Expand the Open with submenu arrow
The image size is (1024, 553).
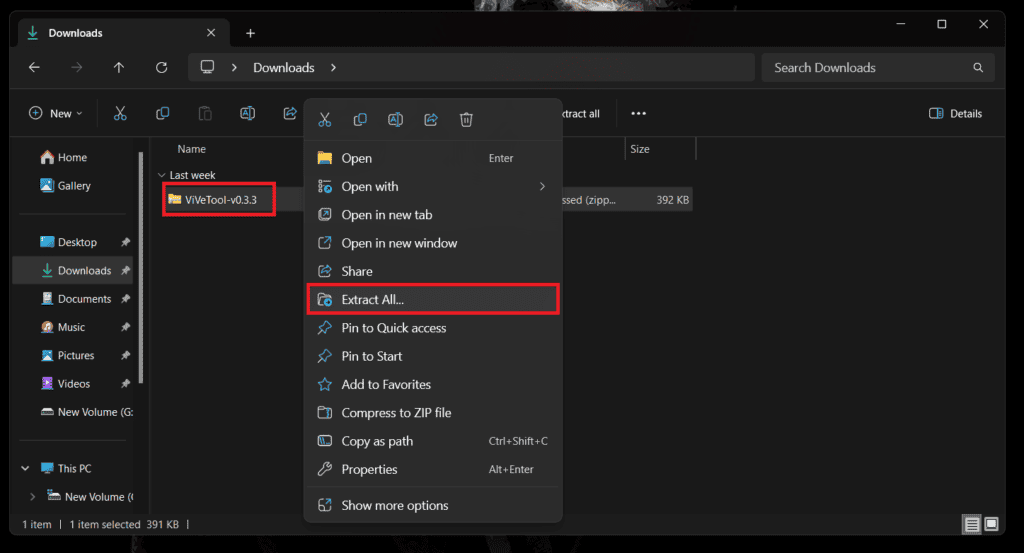(542, 186)
